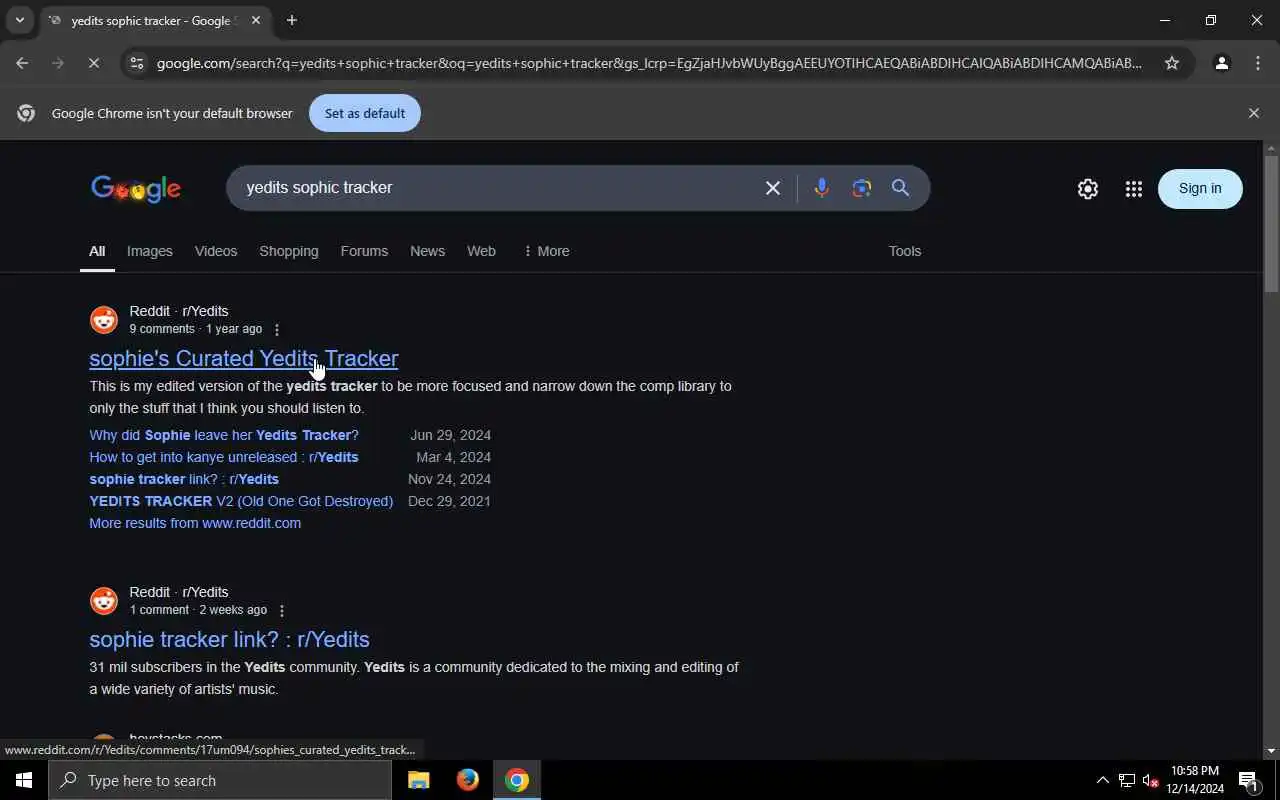The image size is (1280, 800).
Task: Bookmark this page with the star icon
Action: pyautogui.click(x=1172, y=63)
